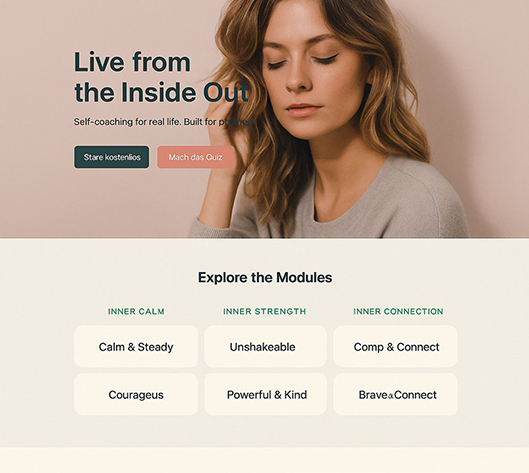Select the Comp & Connect module card

395,346
